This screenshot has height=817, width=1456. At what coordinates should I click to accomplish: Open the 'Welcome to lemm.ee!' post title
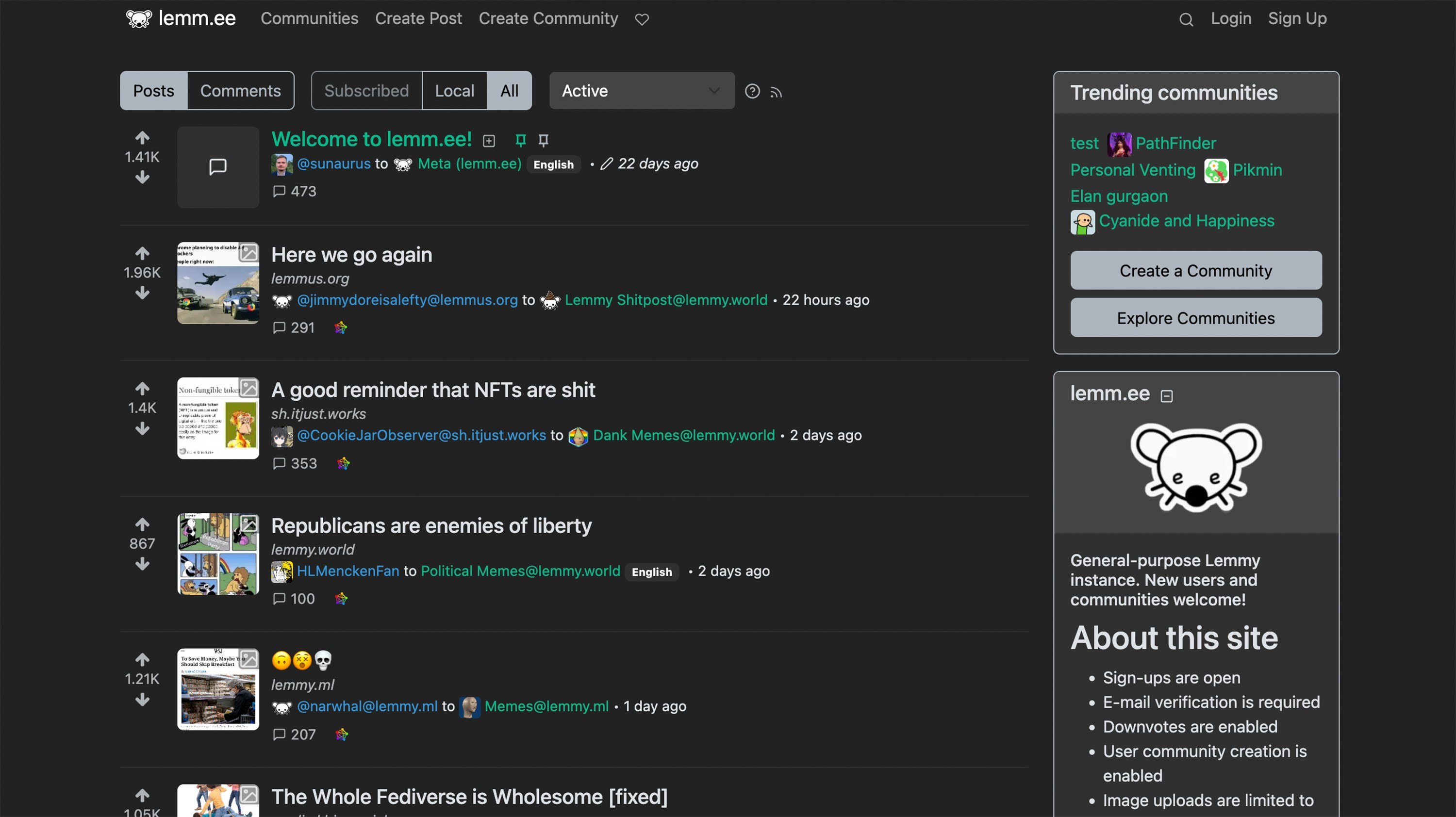click(371, 139)
